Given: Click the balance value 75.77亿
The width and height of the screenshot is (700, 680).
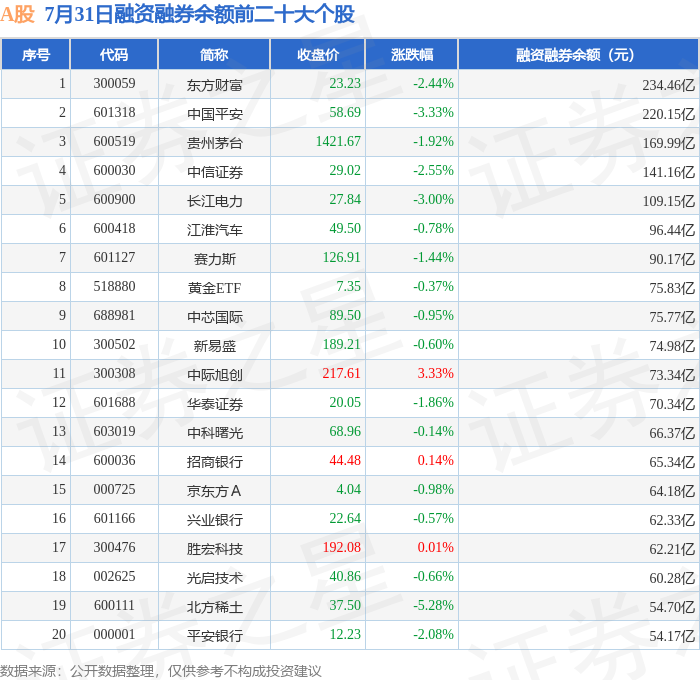Looking at the screenshot, I should point(672,317).
